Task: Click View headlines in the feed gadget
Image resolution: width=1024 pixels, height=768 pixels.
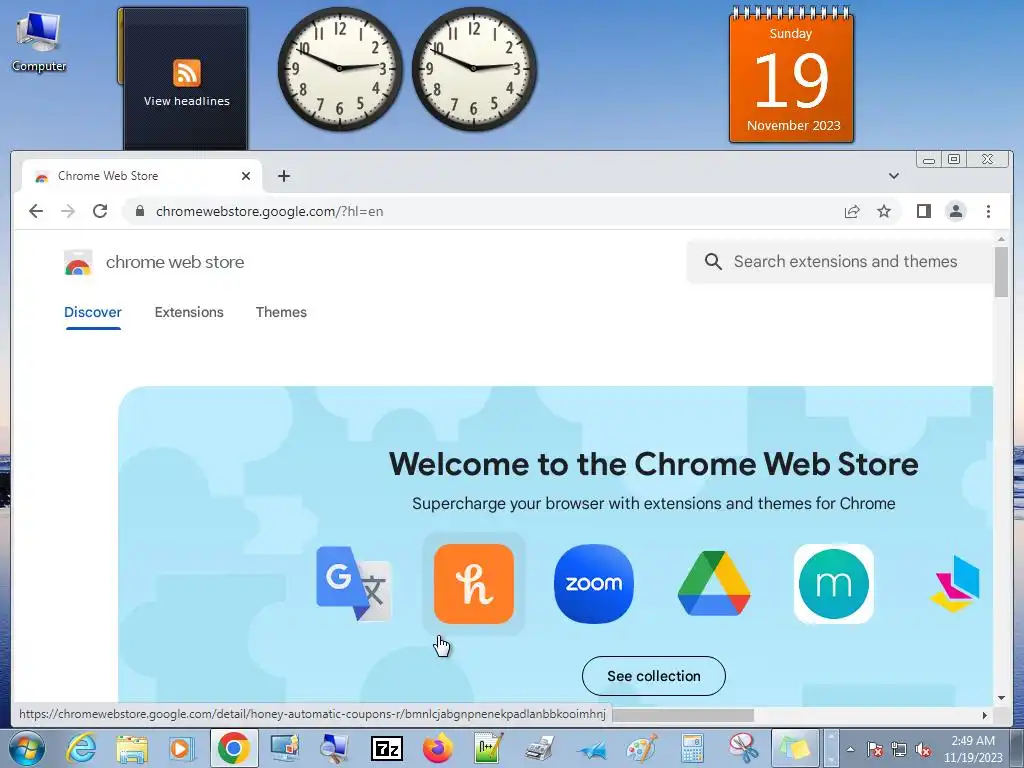Action: pos(187,101)
